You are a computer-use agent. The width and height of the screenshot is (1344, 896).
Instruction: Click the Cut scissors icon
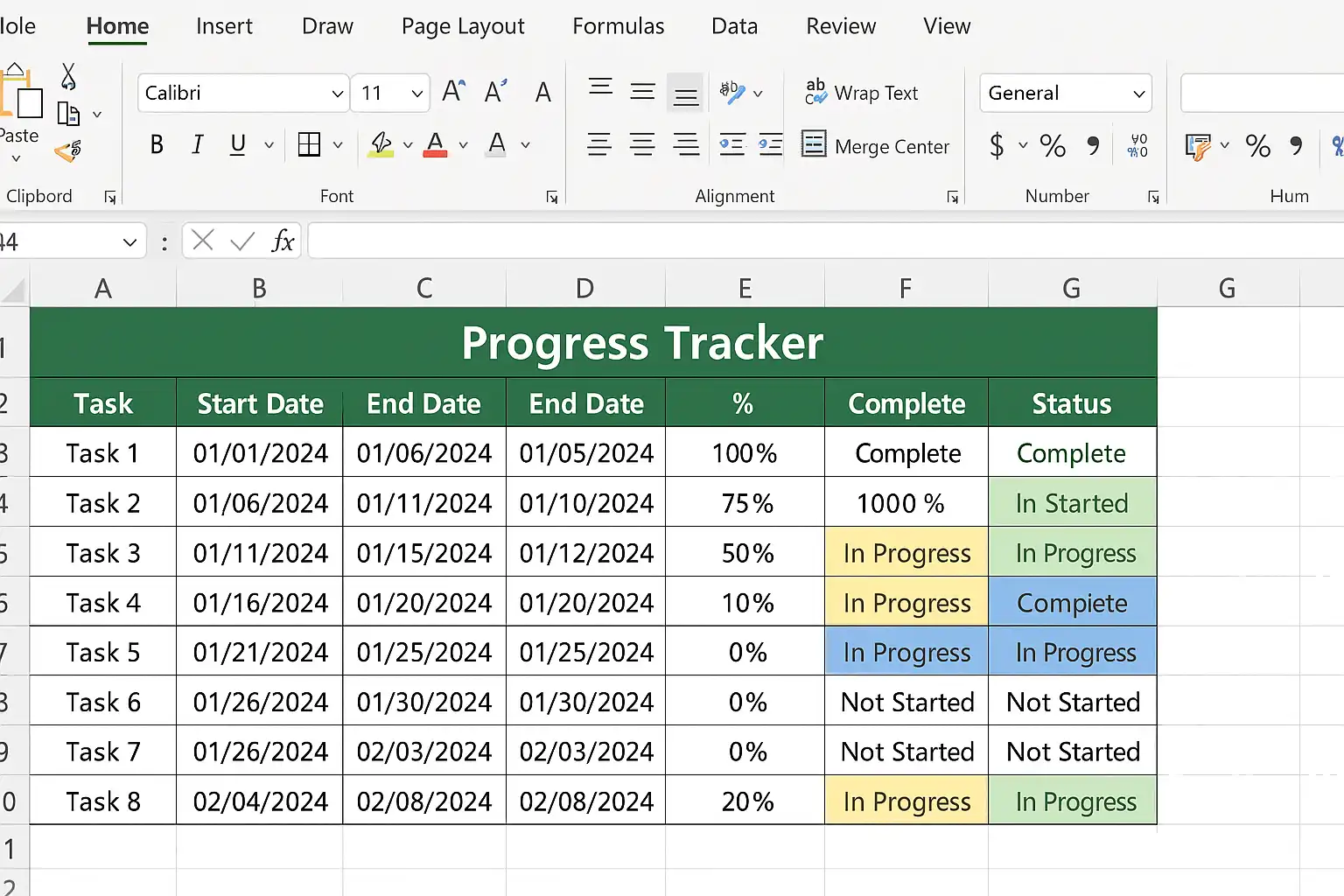pos(68,77)
